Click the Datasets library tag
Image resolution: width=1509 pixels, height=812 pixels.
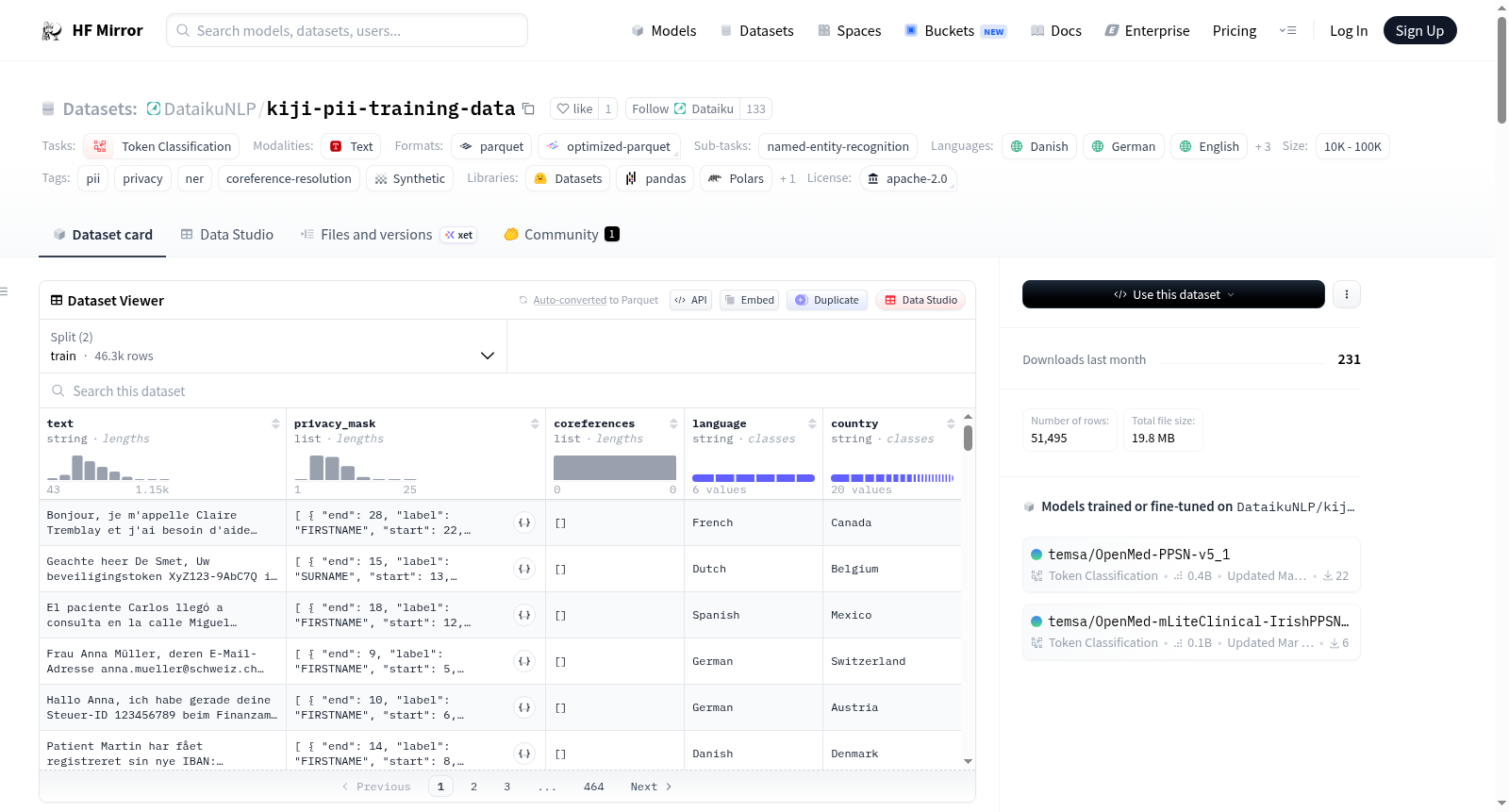point(568,178)
